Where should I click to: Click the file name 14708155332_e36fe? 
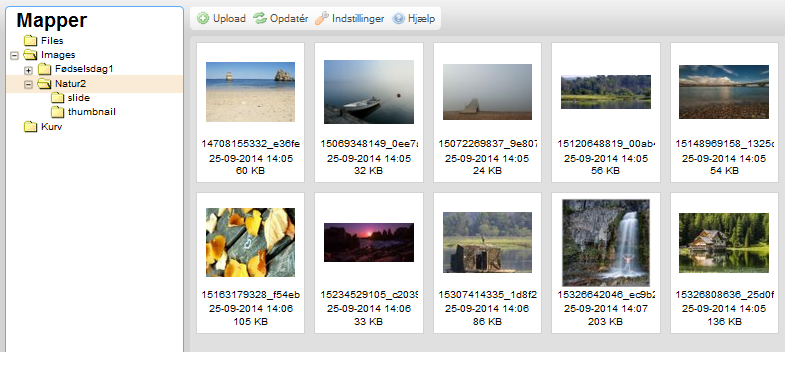tap(250, 144)
